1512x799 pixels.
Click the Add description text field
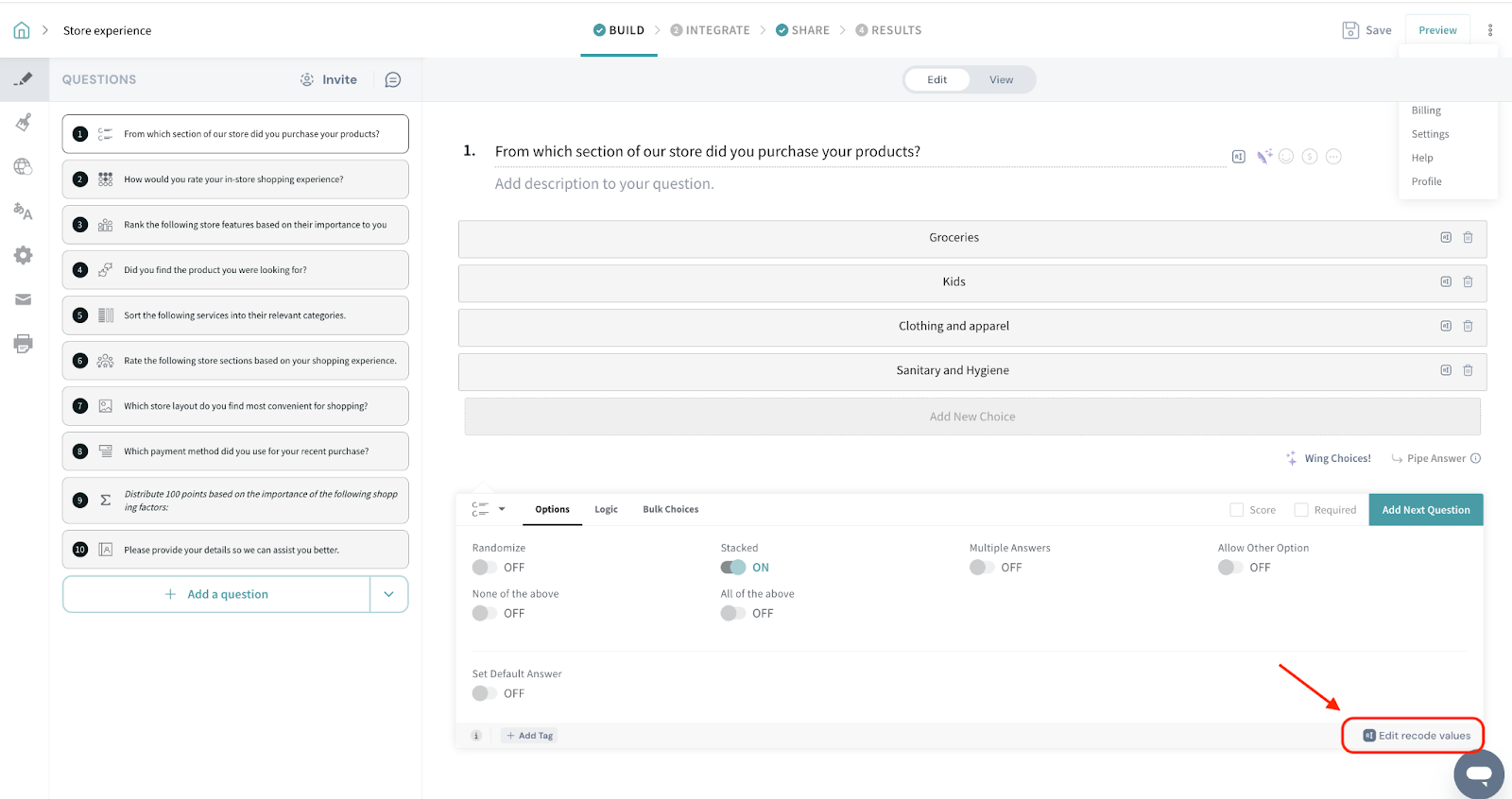pyautogui.click(x=605, y=184)
